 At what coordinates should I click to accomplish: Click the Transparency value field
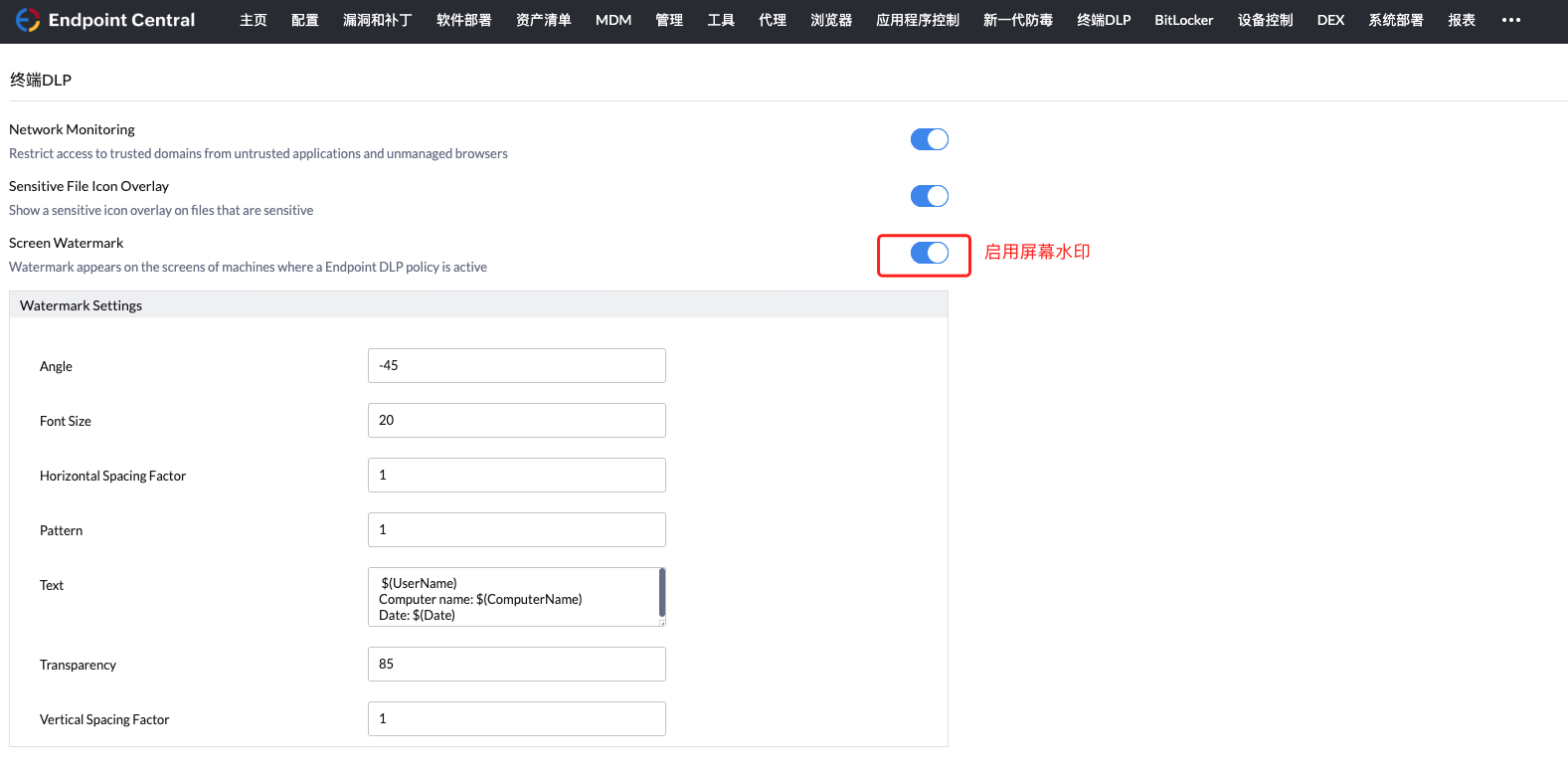coord(516,664)
